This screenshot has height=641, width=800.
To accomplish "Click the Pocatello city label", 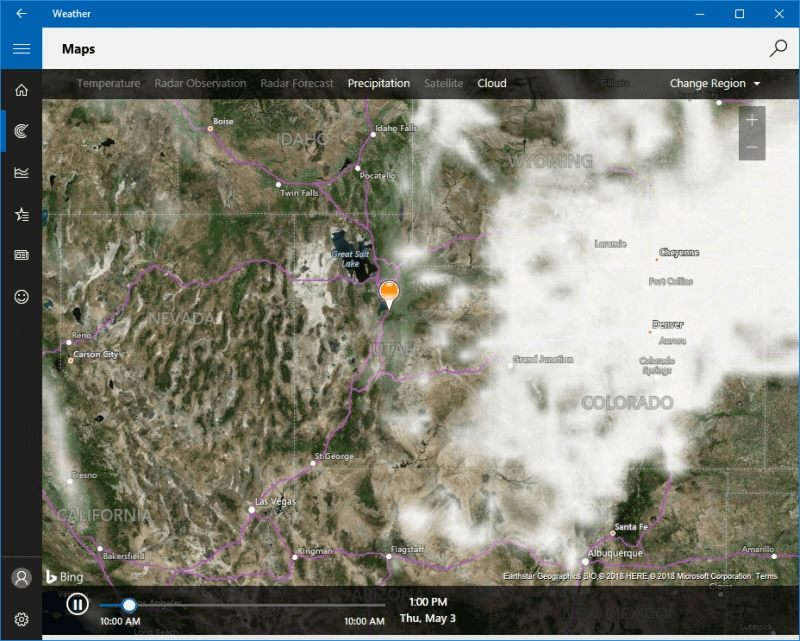I will (x=378, y=176).
